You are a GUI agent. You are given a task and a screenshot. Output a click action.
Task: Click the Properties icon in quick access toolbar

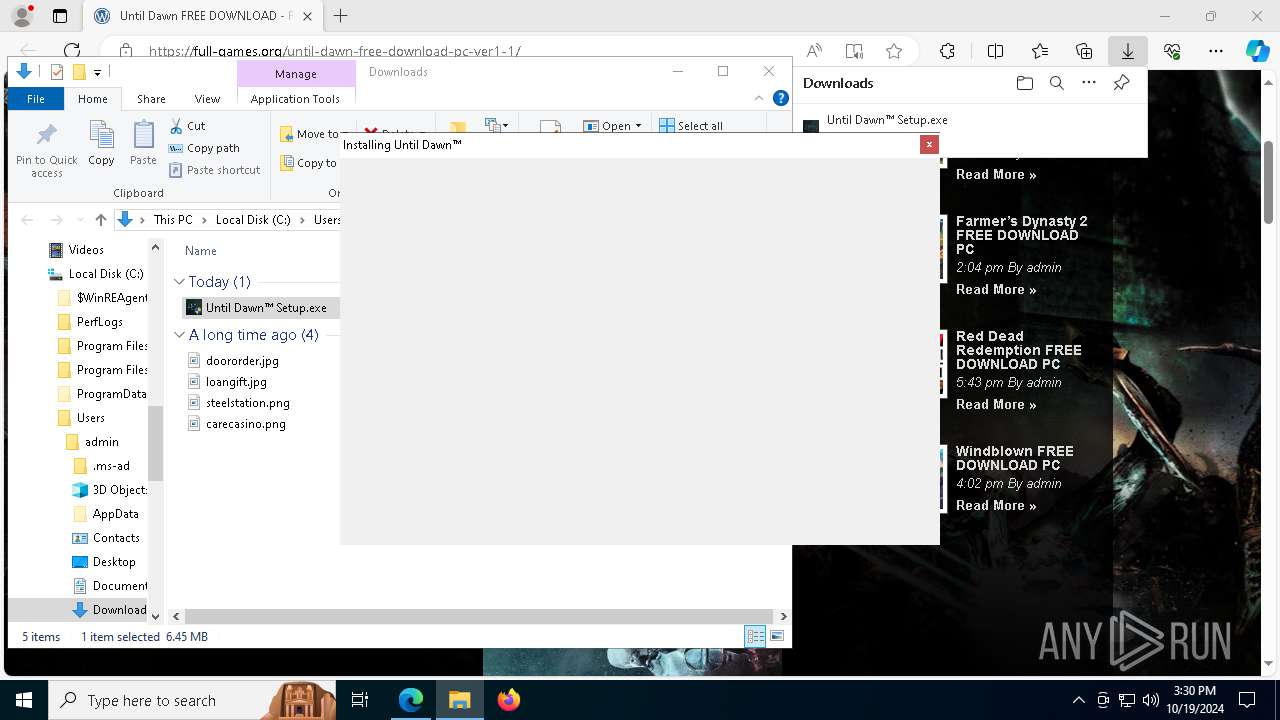pyautogui.click(x=57, y=72)
